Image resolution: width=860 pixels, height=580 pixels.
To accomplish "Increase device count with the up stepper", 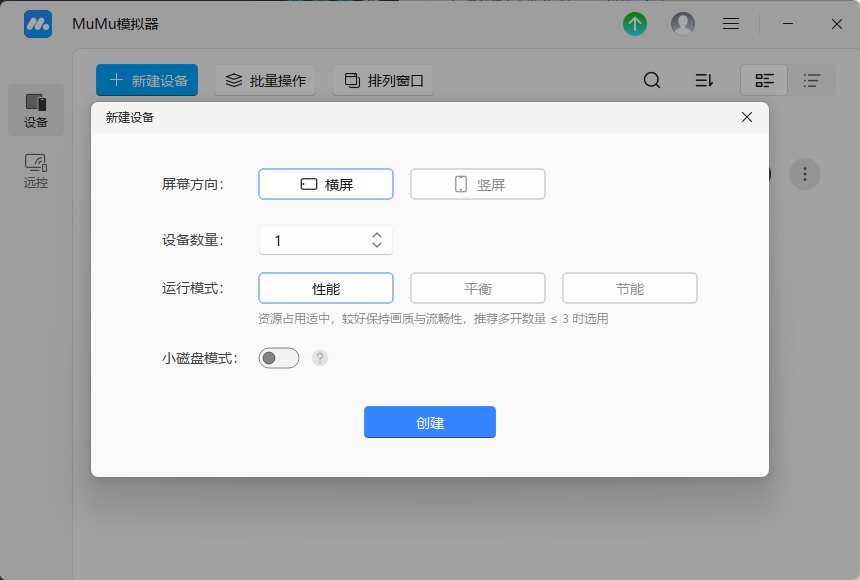I will click(376, 235).
